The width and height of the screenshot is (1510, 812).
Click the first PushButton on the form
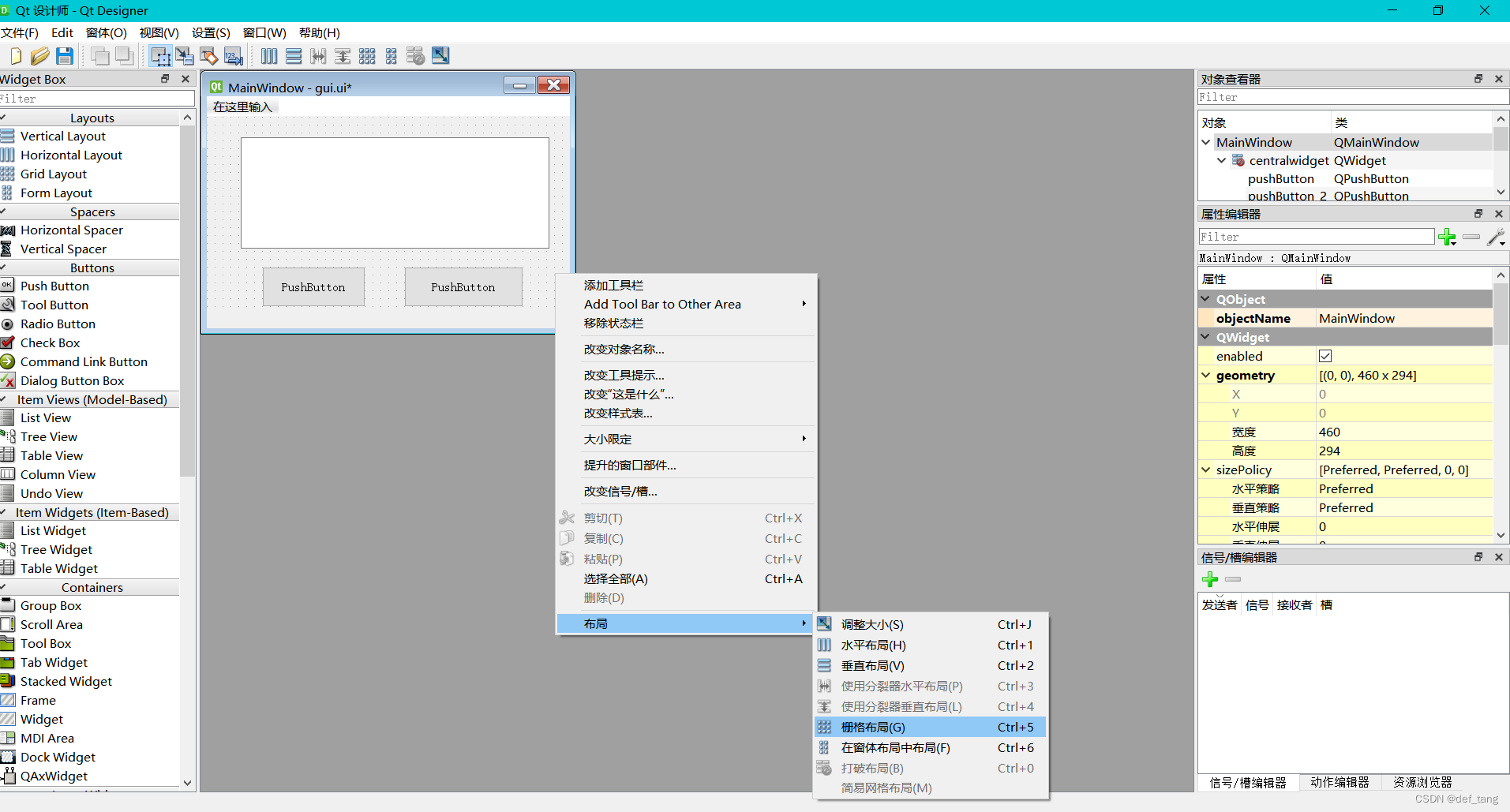(313, 287)
